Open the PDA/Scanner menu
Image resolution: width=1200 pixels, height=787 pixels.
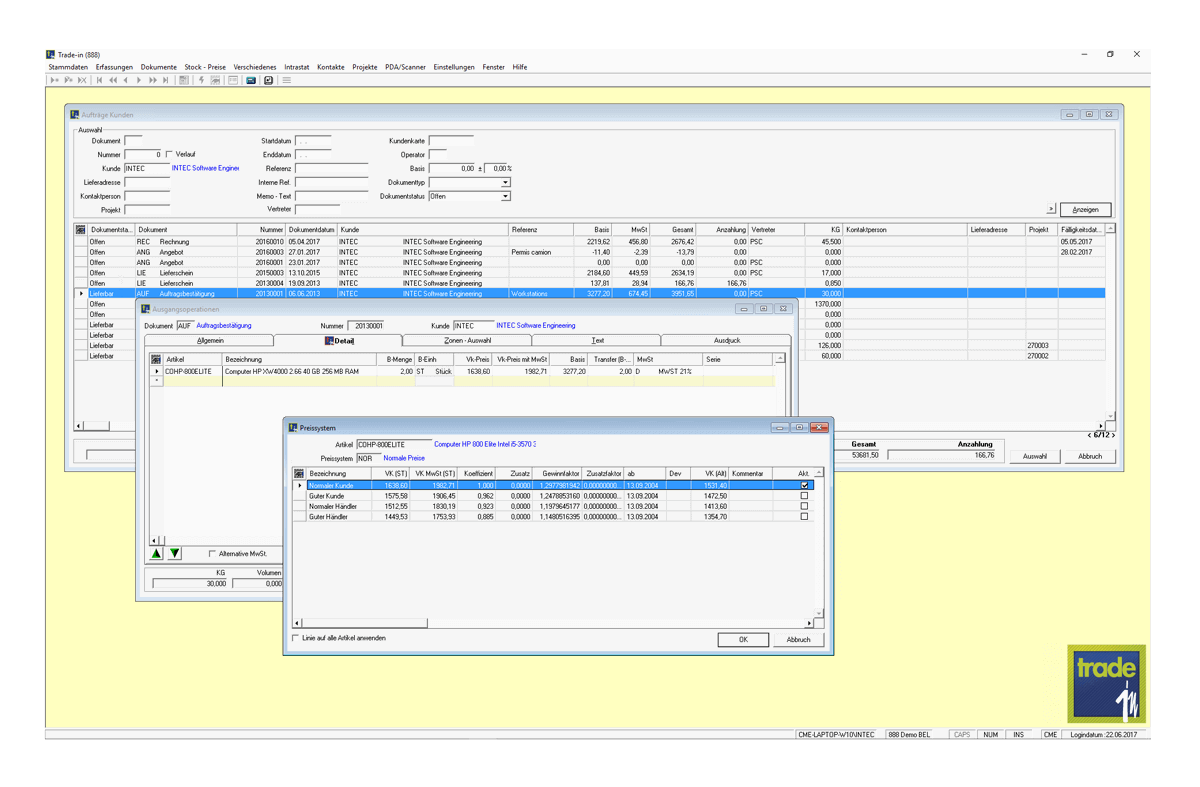tap(405, 67)
